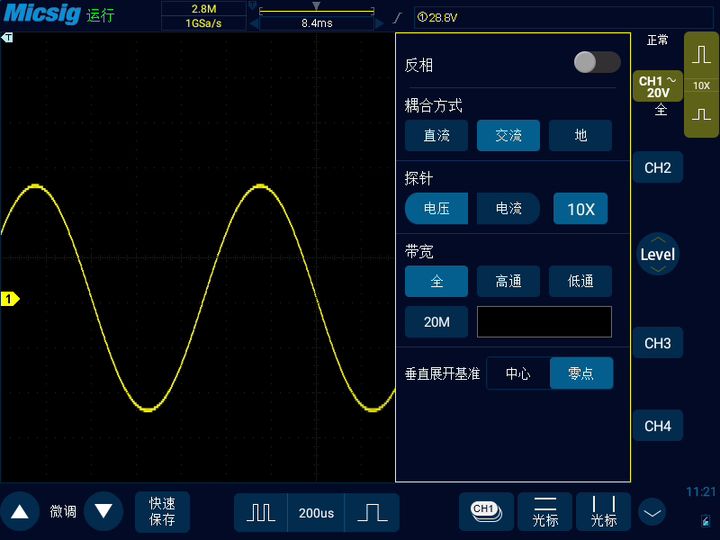Shift waveform position left with arrow
720x540 pixels.
(254, 23)
